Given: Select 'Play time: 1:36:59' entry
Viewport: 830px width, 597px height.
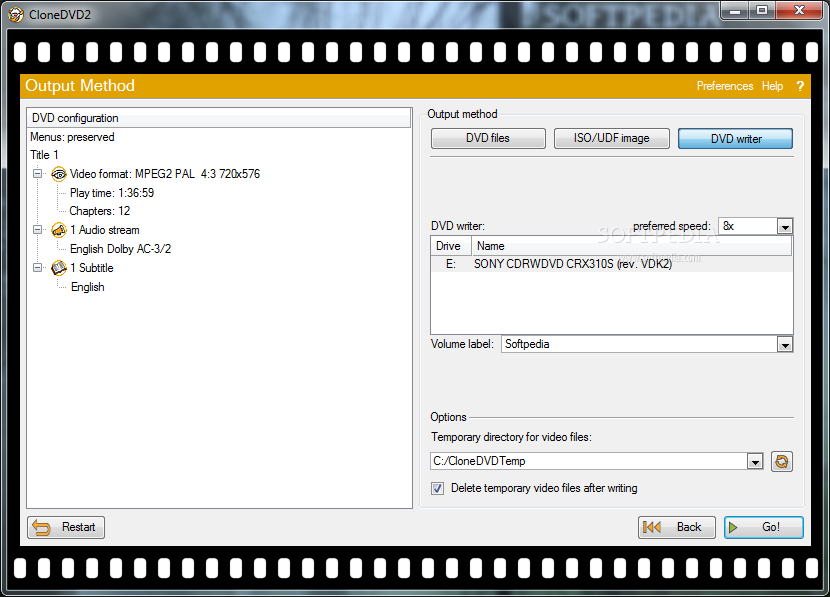Looking at the screenshot, I should click(112, 193).
